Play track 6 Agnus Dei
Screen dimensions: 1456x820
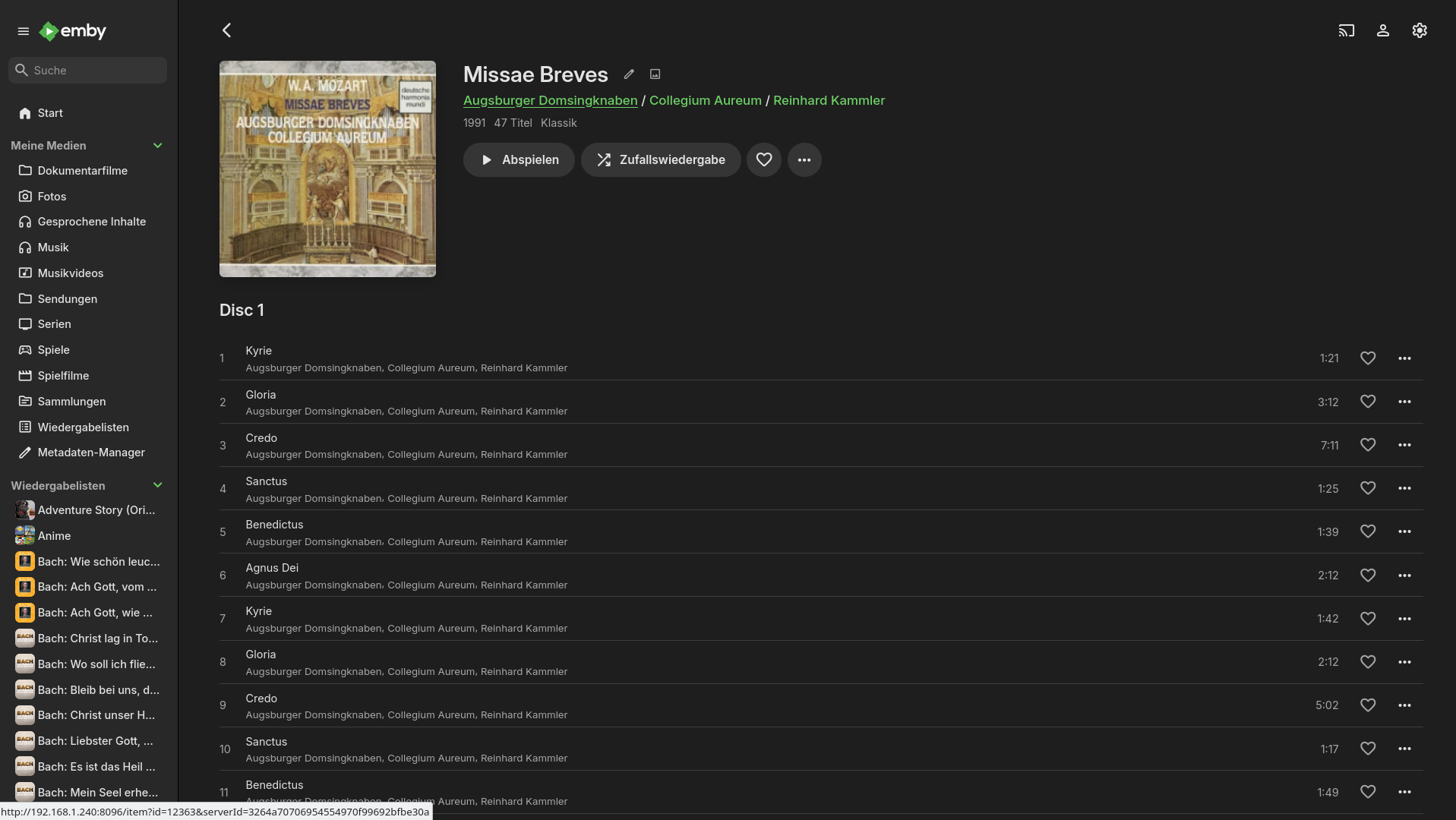pyautogui.click(x=821, y=576)
